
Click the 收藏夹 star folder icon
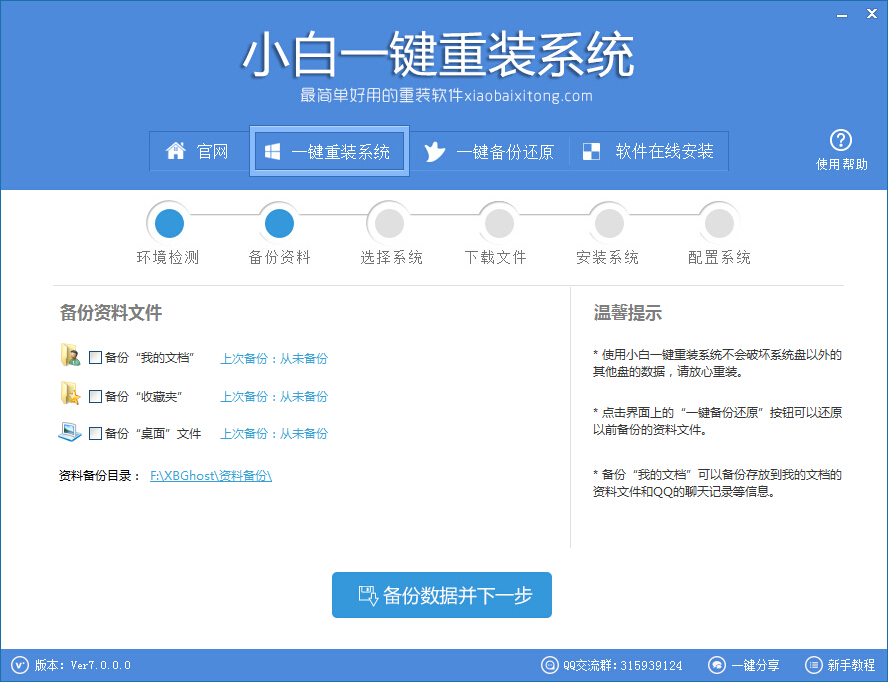pos(71,395)
